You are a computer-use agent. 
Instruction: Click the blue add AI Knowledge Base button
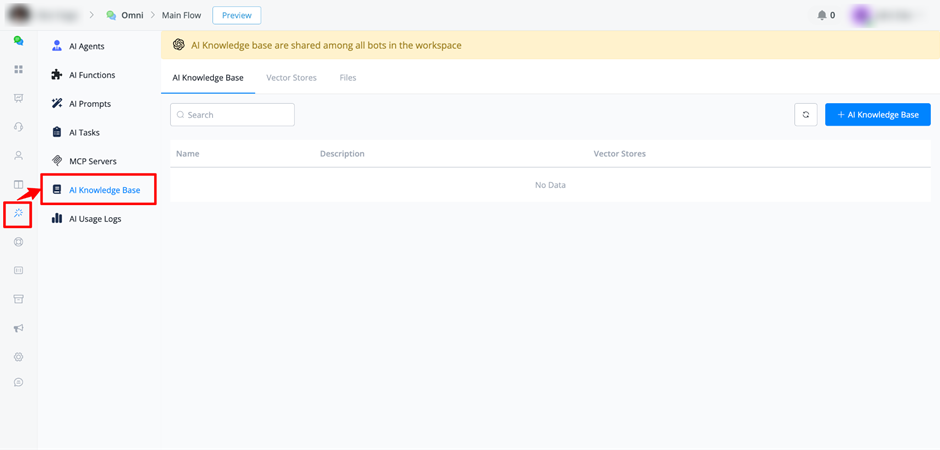pos(878,114)
